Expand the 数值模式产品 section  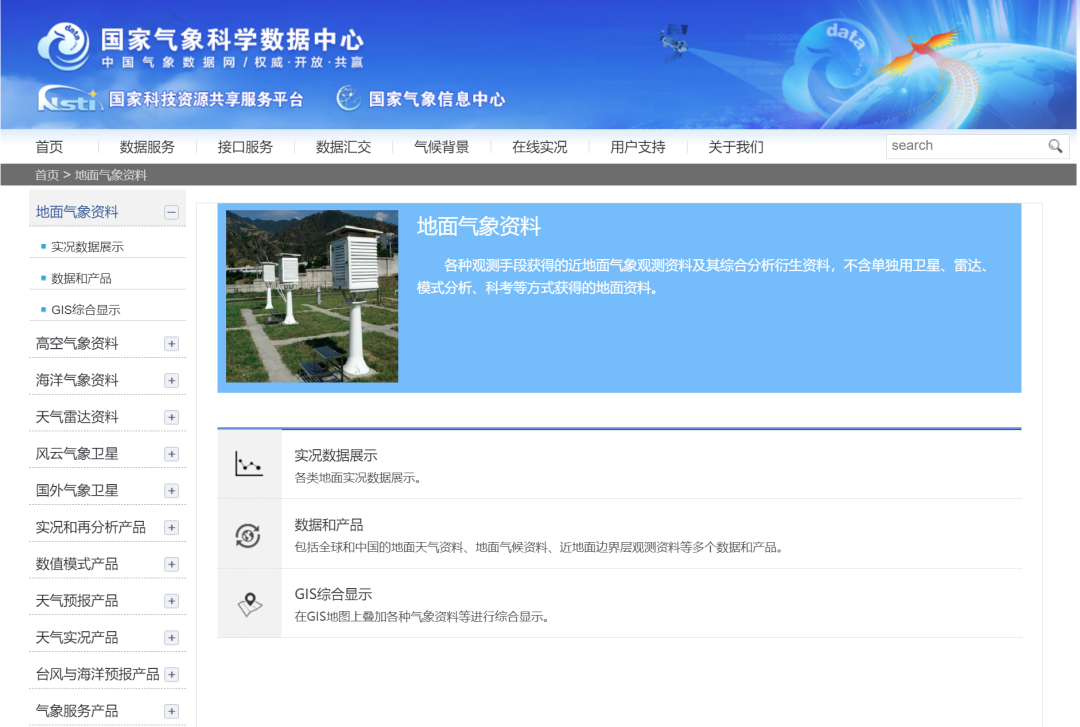point(171,563)
